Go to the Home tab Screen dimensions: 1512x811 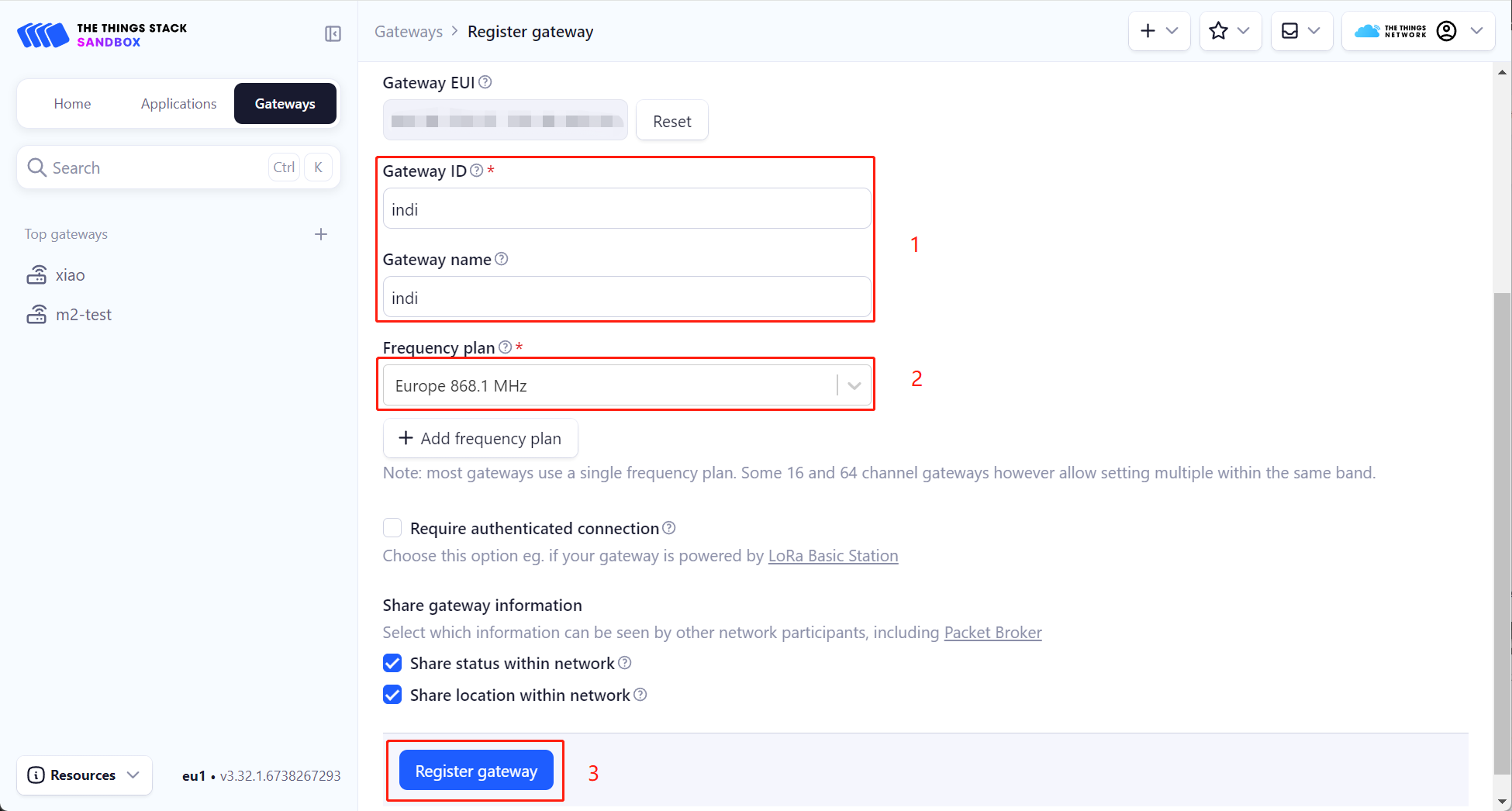pos(72,104)
